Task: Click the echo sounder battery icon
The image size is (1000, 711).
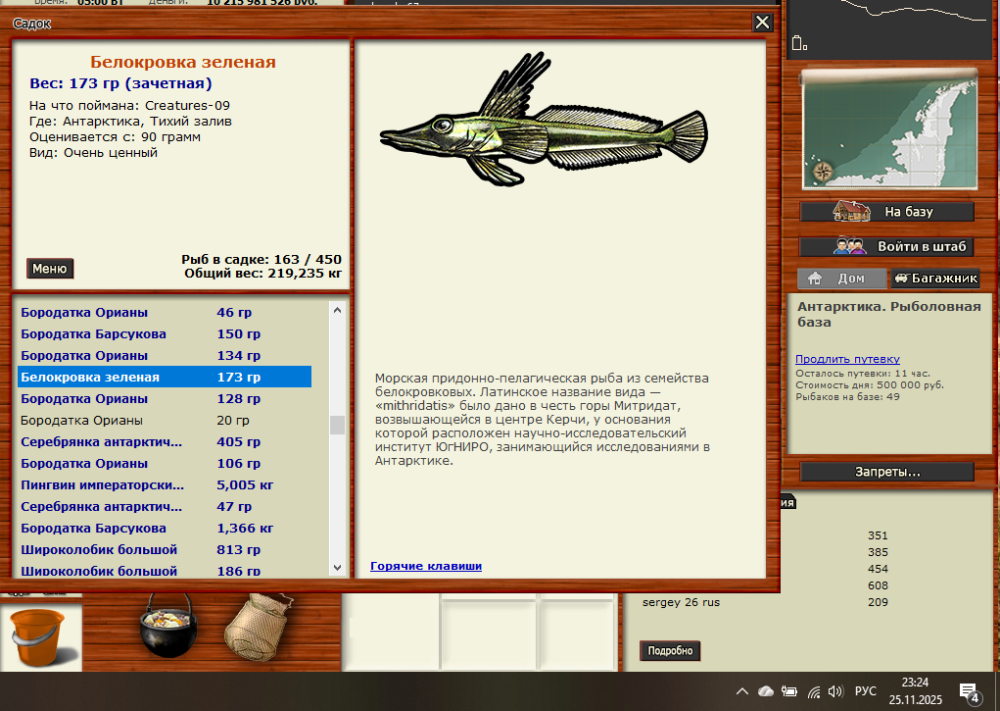Action: [798, 43]
